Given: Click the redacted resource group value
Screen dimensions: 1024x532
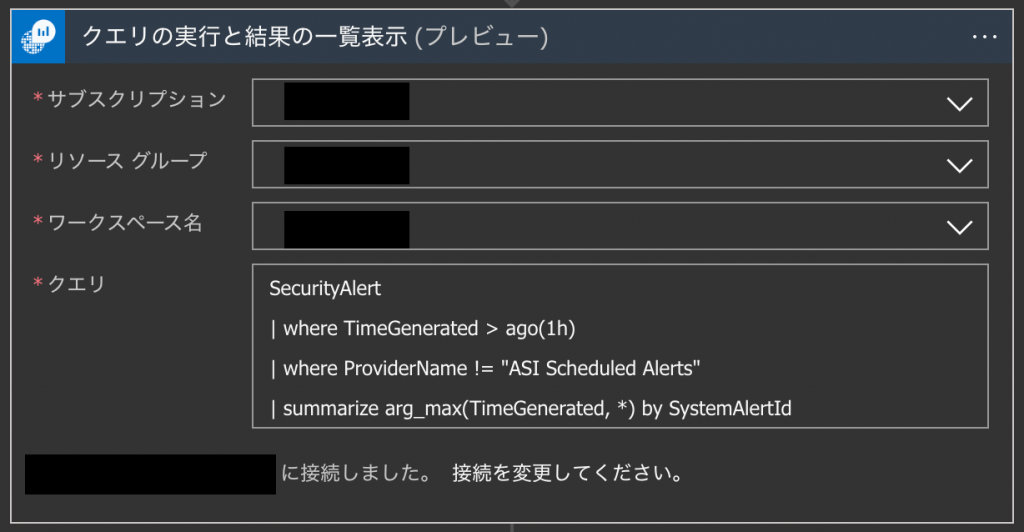Looking at the screenshot, I should coord(347,165).
